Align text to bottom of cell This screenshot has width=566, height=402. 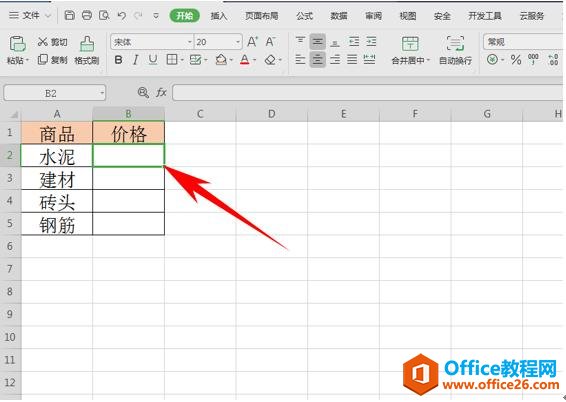[335, 42]
